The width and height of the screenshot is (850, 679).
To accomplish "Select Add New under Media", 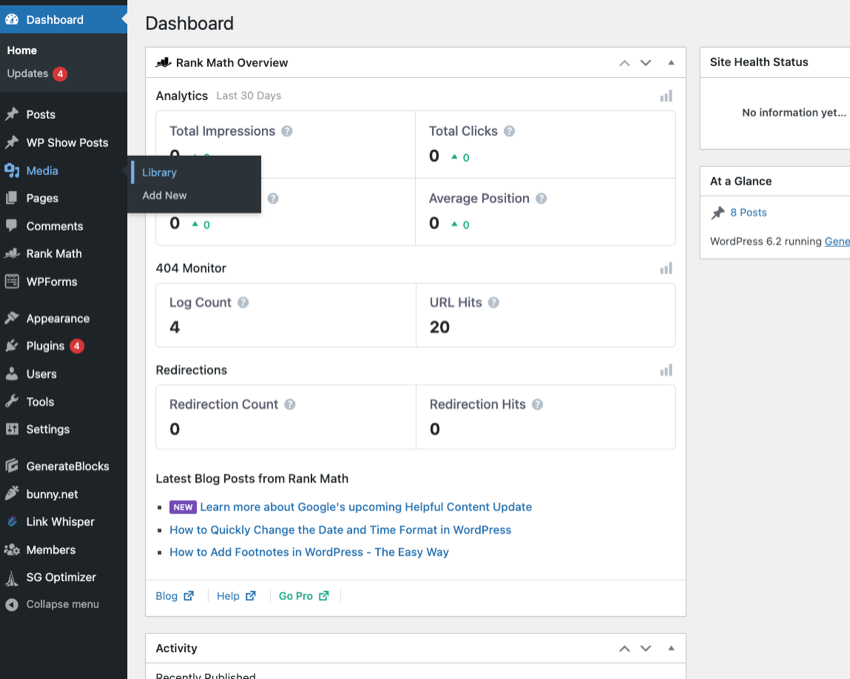I will (x=162, y=194).
